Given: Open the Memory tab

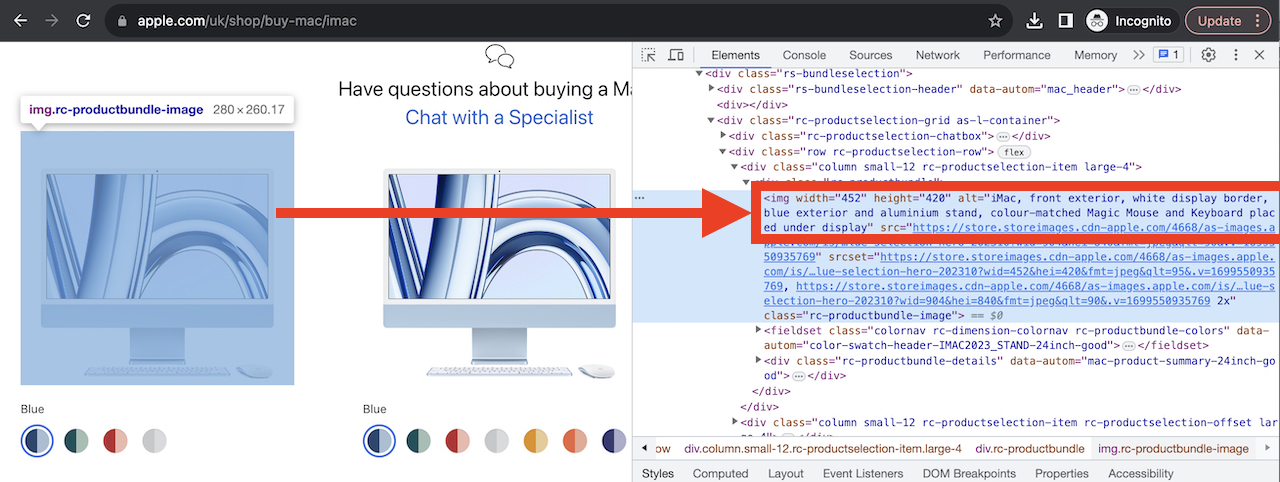Looking at the screenshot, I should 1095,55.
